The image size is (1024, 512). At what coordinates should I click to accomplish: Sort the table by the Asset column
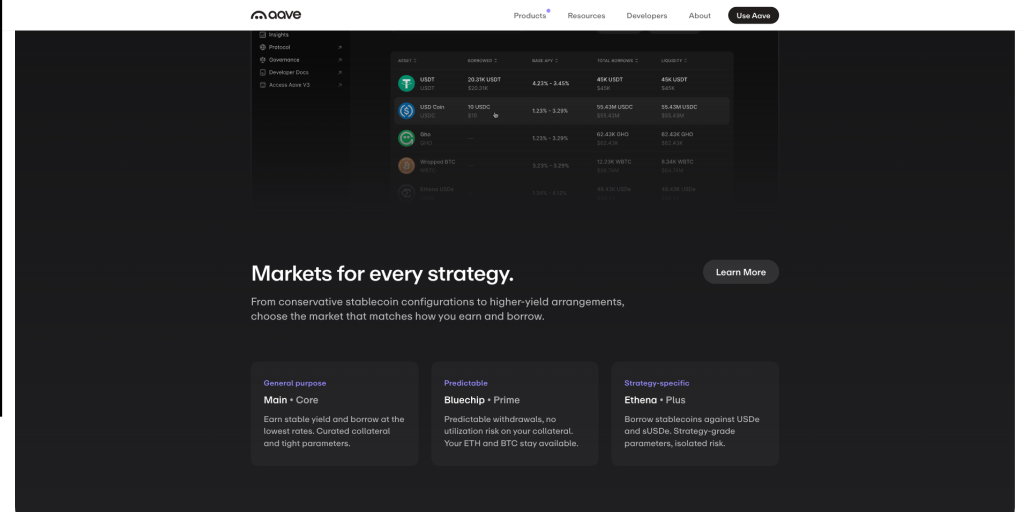pyautogui.click(x=407, y=61)
